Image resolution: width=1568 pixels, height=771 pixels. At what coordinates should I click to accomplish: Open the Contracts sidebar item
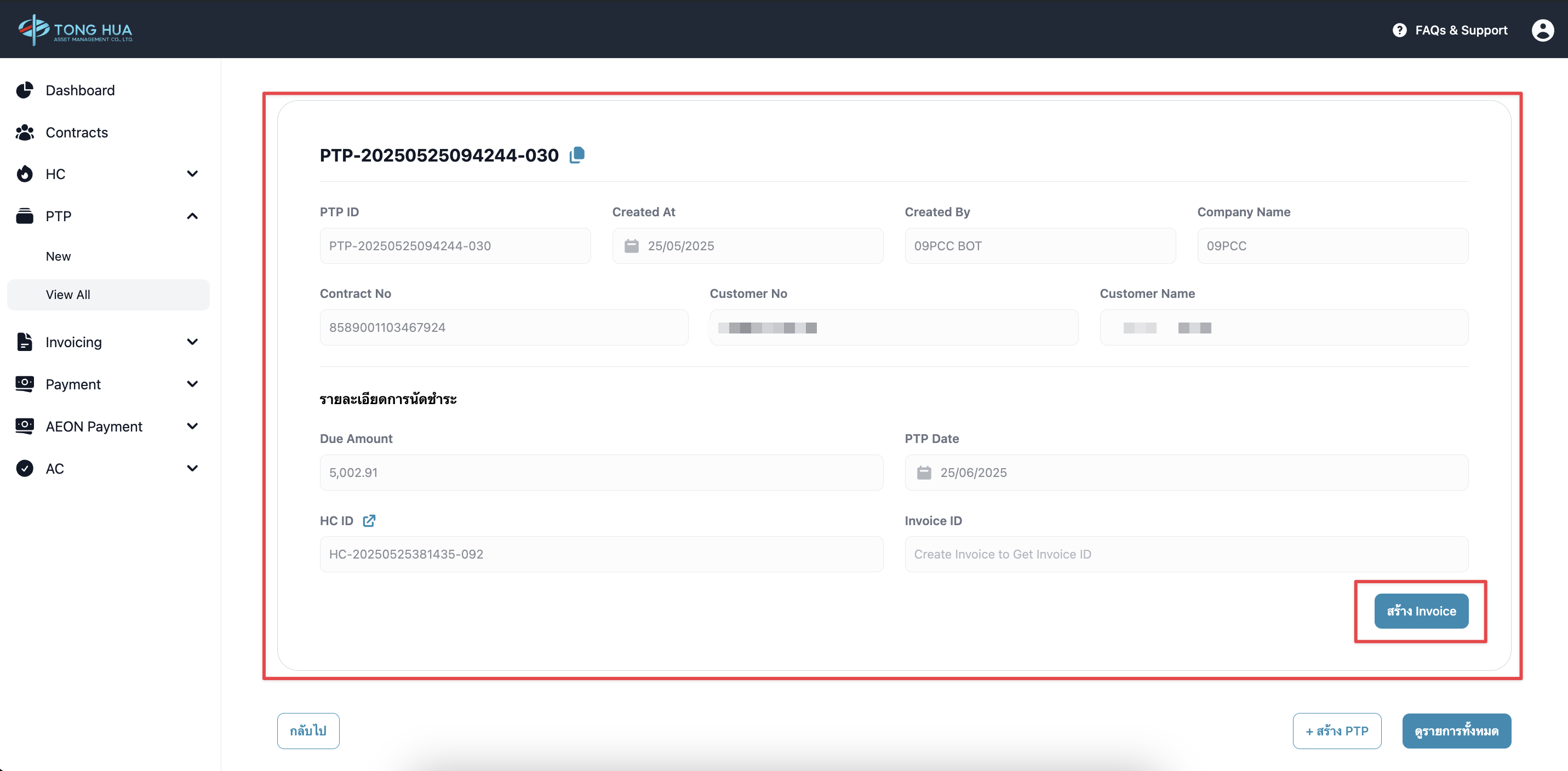(77, 133)
